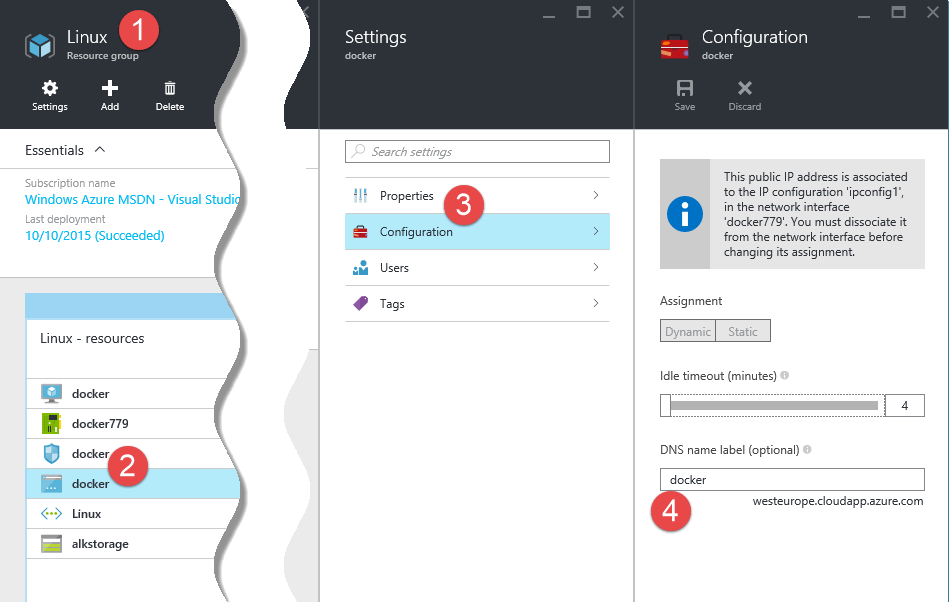Click the Linux resource group cube icon

click(40, 45)
